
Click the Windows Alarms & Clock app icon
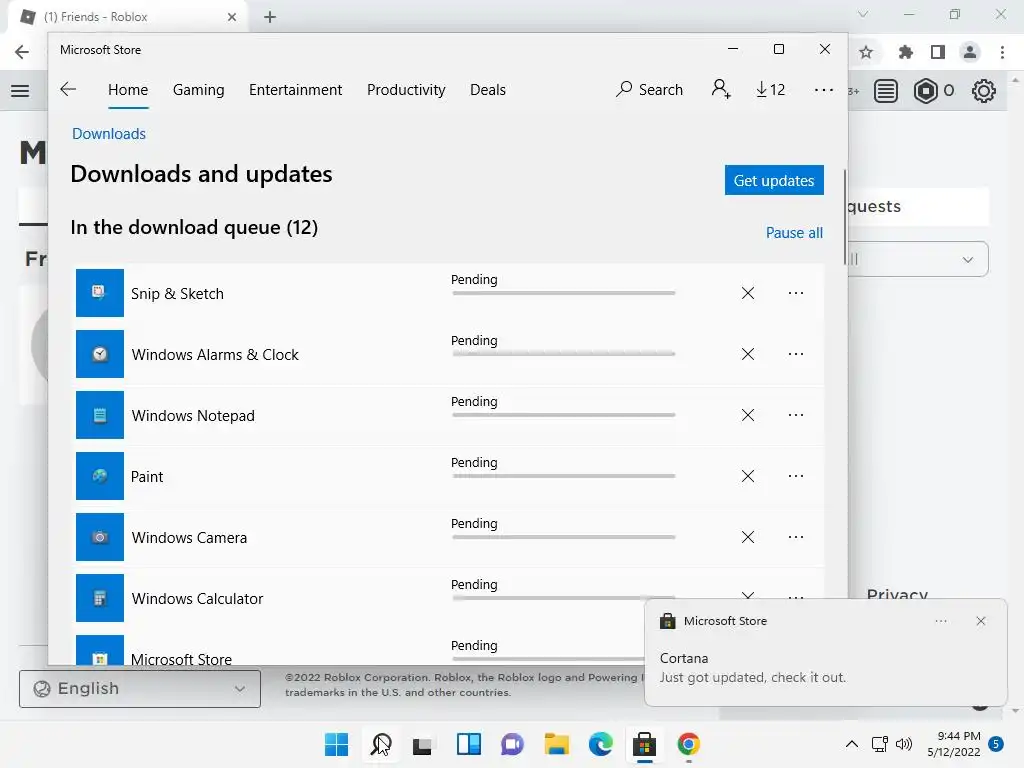pyautogui.click(x=100, y=354)
